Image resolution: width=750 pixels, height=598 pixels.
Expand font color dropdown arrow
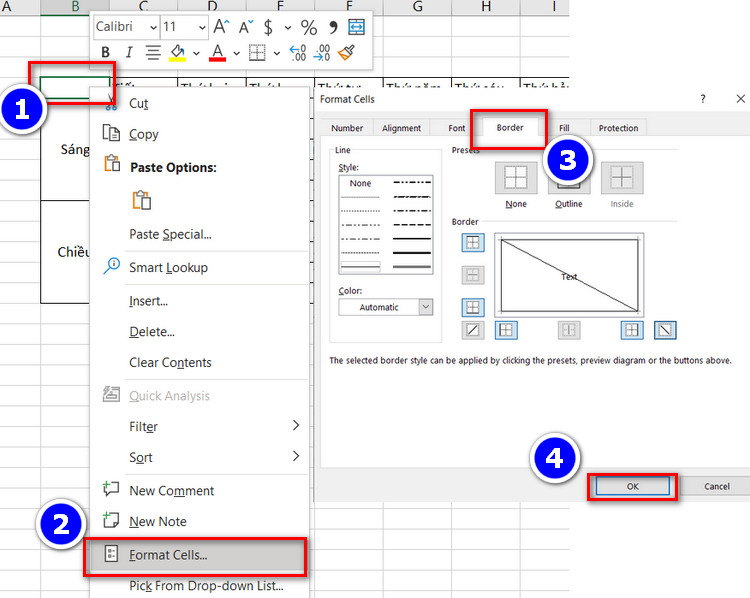236,53
